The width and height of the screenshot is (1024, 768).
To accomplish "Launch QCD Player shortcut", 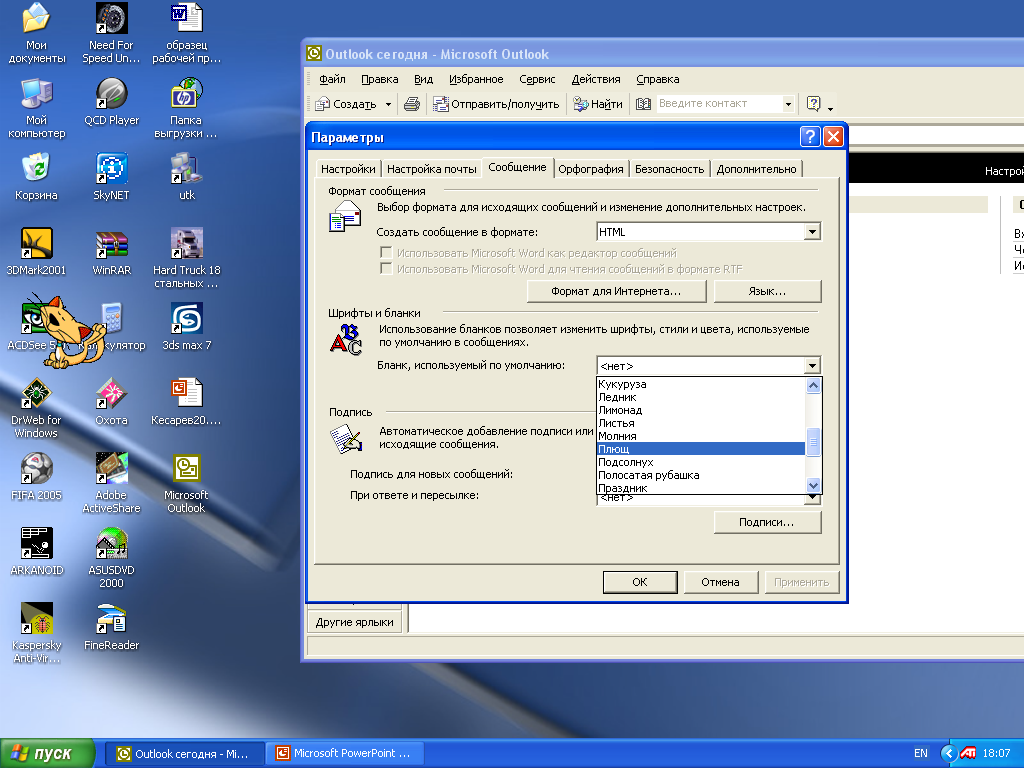I will pyautogui.click(x=111, y=101).
